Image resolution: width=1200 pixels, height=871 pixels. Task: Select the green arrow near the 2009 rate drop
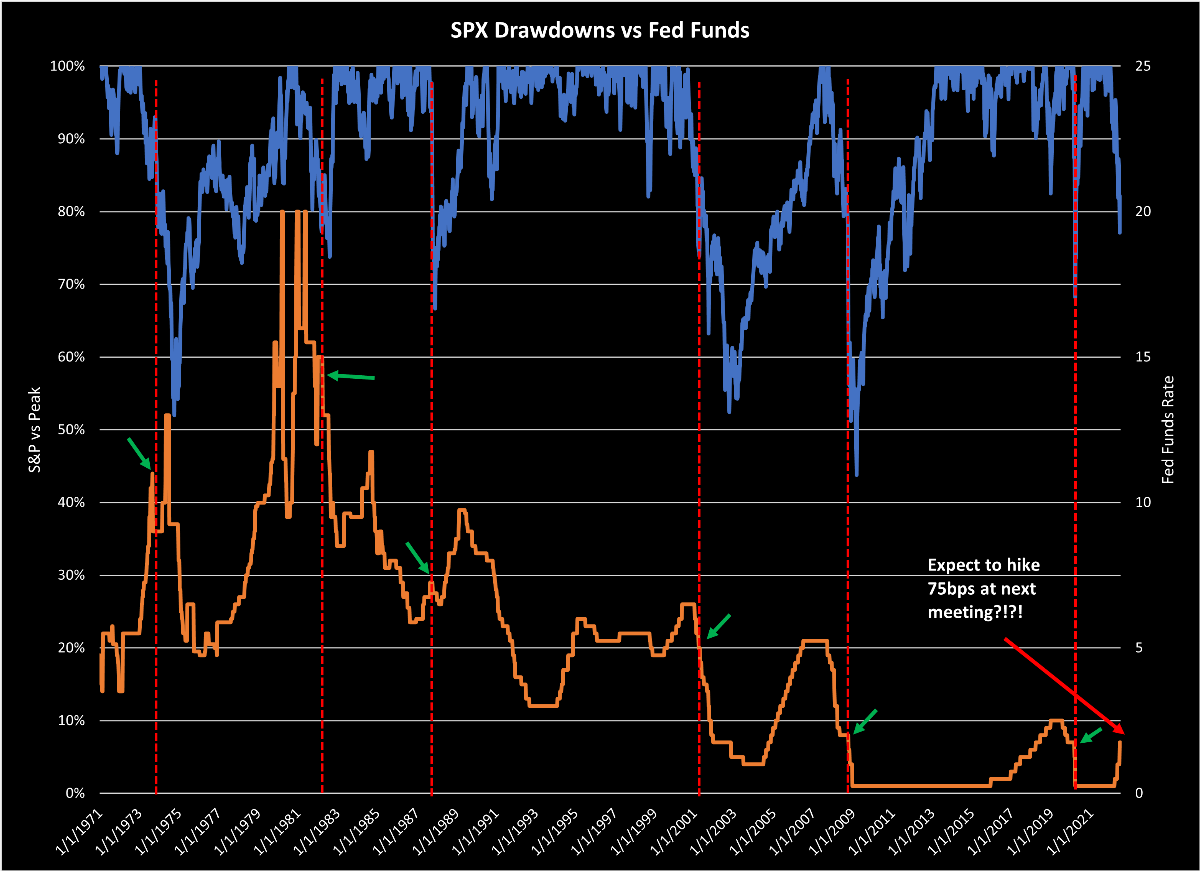tap(865, 721)
